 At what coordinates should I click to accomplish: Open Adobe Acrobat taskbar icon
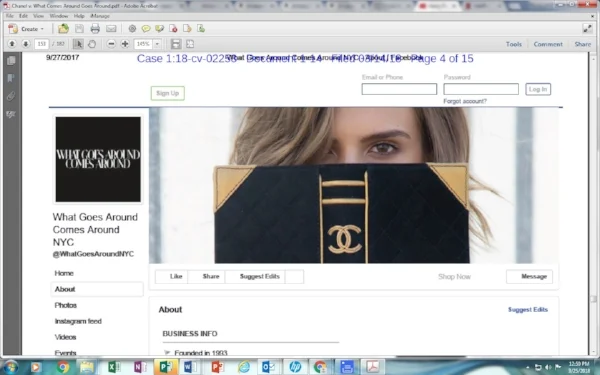pos(373,367)
